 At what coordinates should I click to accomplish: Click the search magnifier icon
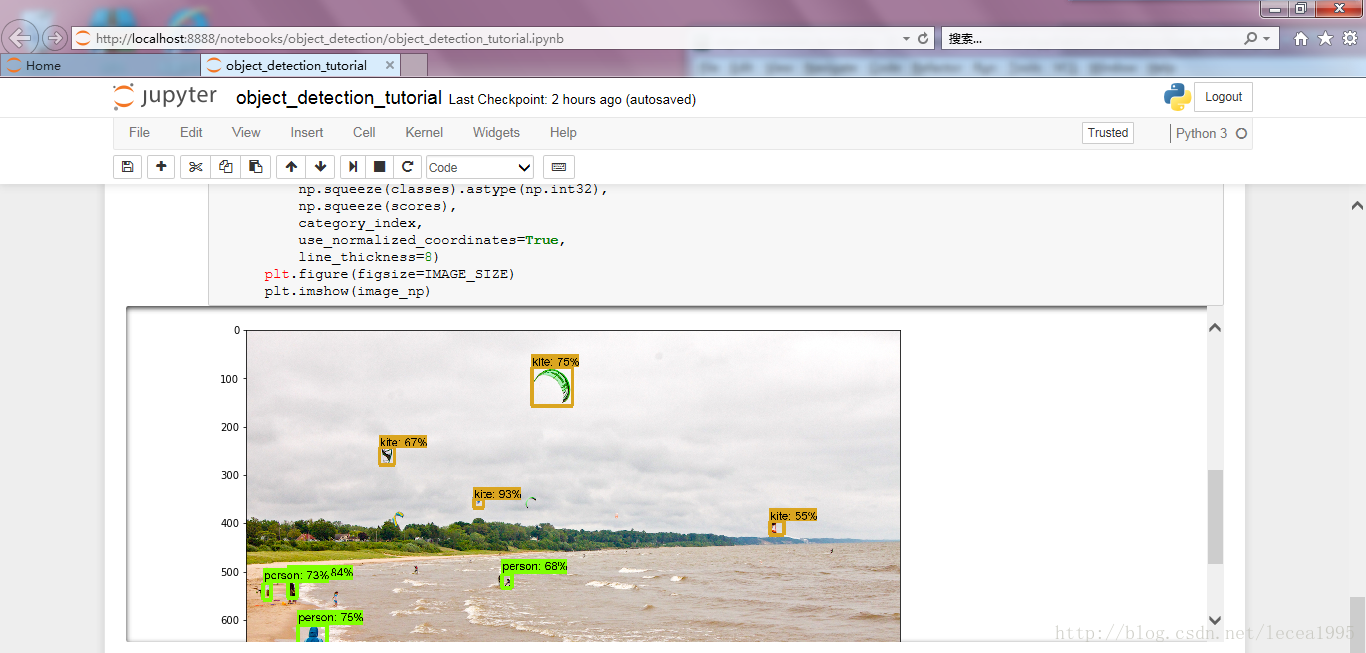1250,38
